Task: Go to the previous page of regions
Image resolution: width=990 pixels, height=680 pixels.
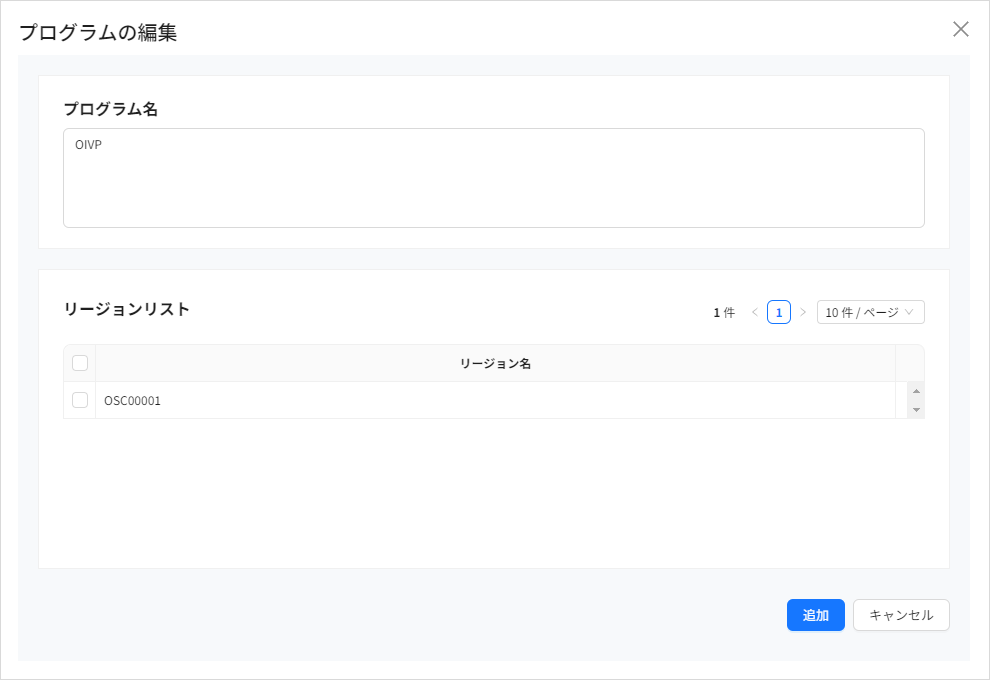Action: coord(754,312)
